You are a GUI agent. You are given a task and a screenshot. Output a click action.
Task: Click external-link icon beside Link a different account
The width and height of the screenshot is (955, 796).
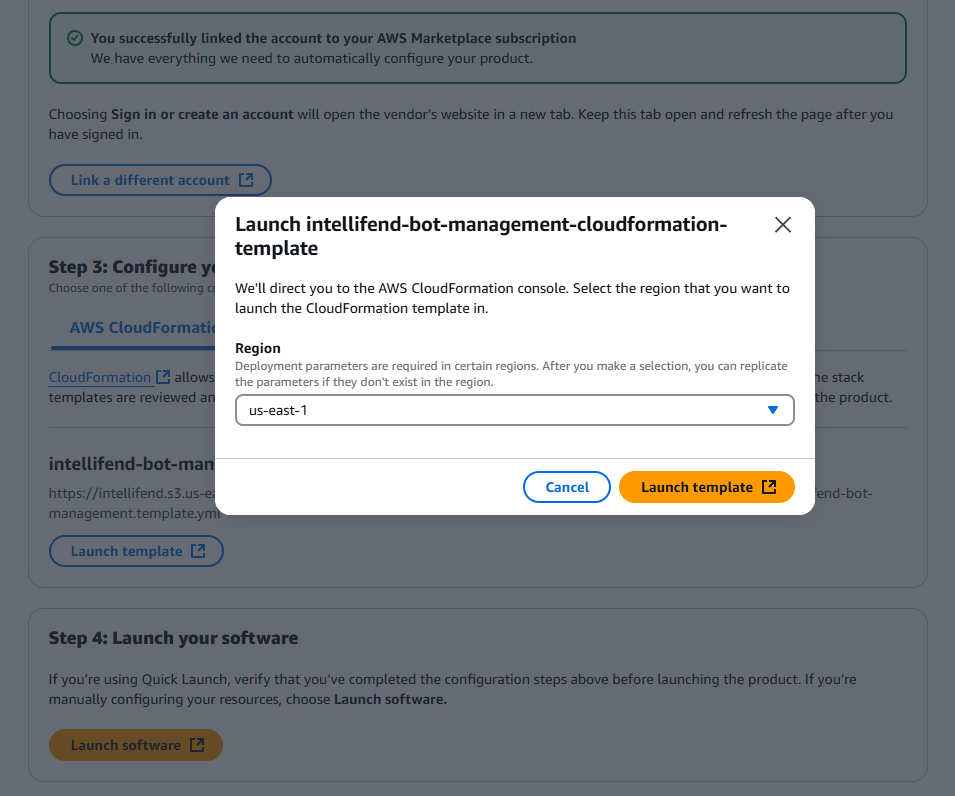[246, 180]
